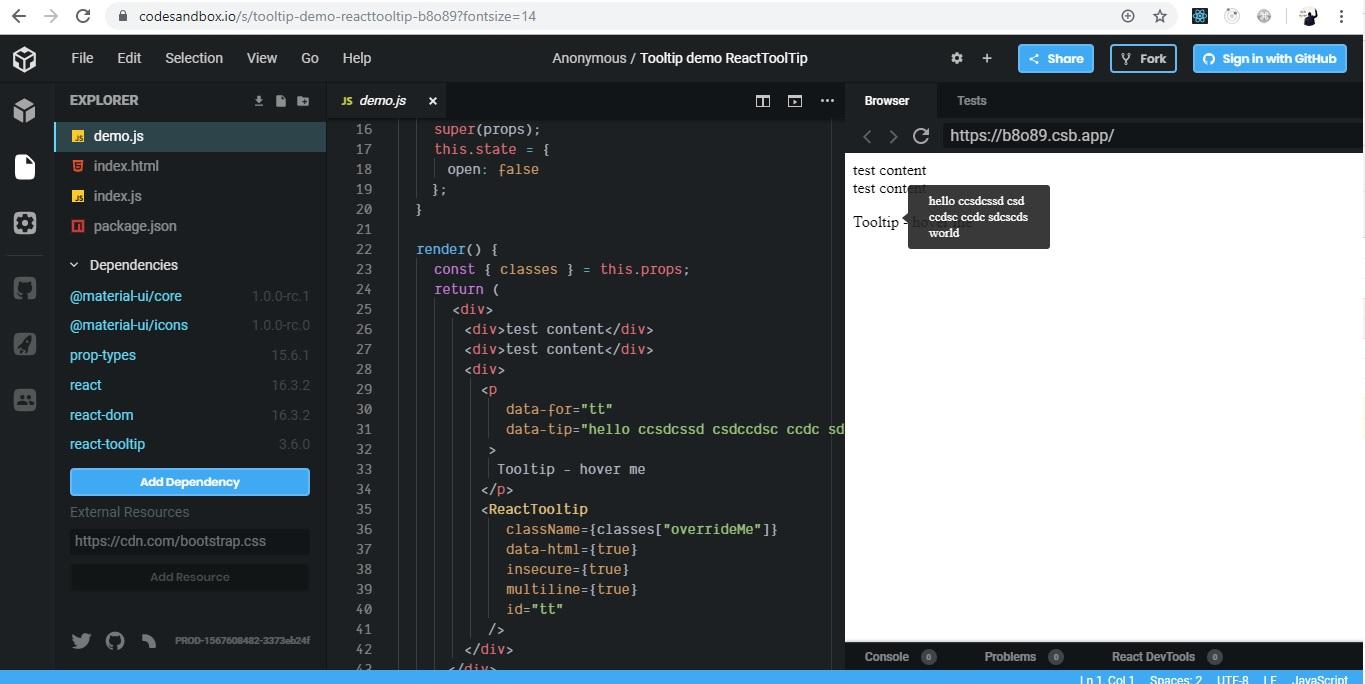Click the download project icon in Explorer

click(x=259, y=101)
